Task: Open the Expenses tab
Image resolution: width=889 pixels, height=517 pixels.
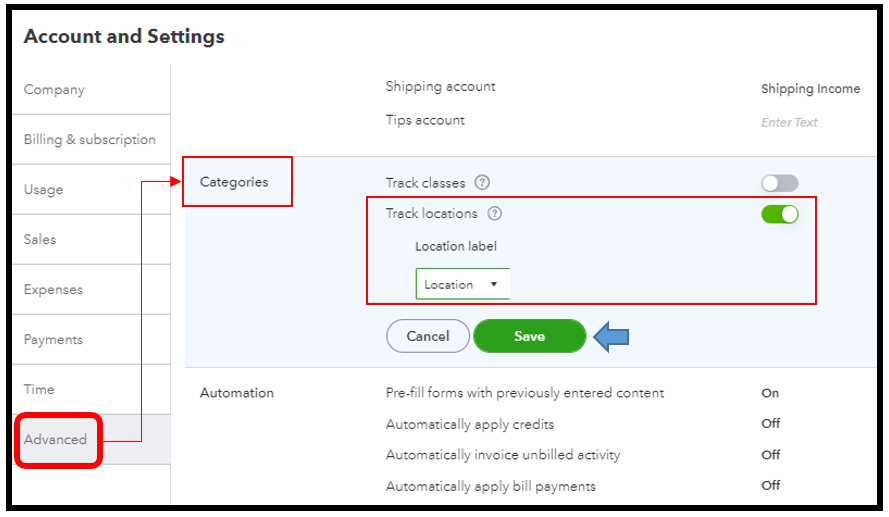Action: (x=53, y=290)
